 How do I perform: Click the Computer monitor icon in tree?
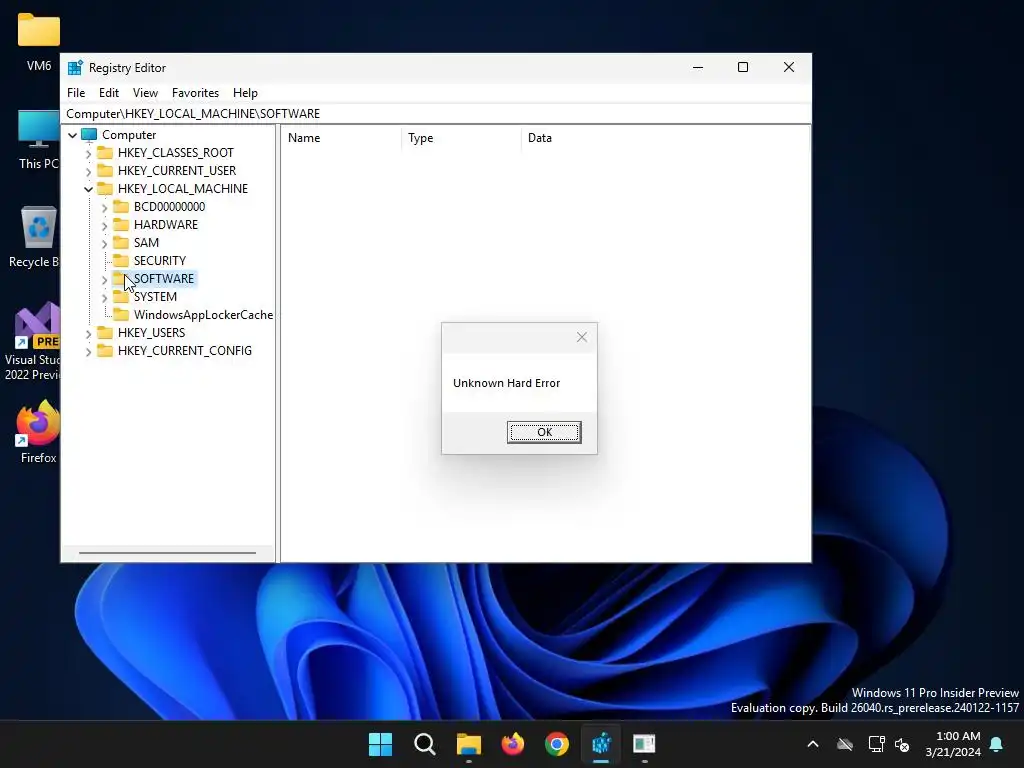(x=89, y=135)
